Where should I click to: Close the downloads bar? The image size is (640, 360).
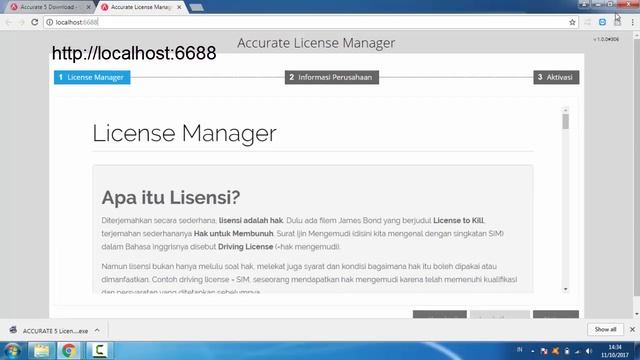coord(632,329)
